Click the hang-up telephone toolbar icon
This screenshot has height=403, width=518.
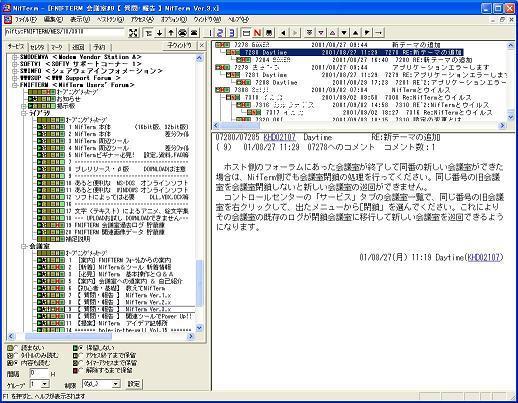[194, 33]
